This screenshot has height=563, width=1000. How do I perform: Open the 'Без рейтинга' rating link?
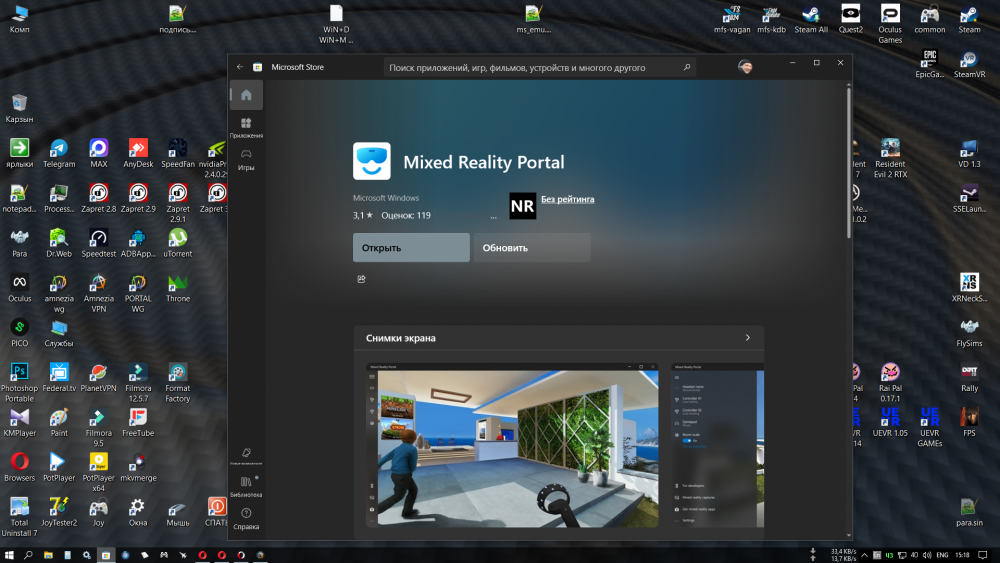[x=567, y=199]
